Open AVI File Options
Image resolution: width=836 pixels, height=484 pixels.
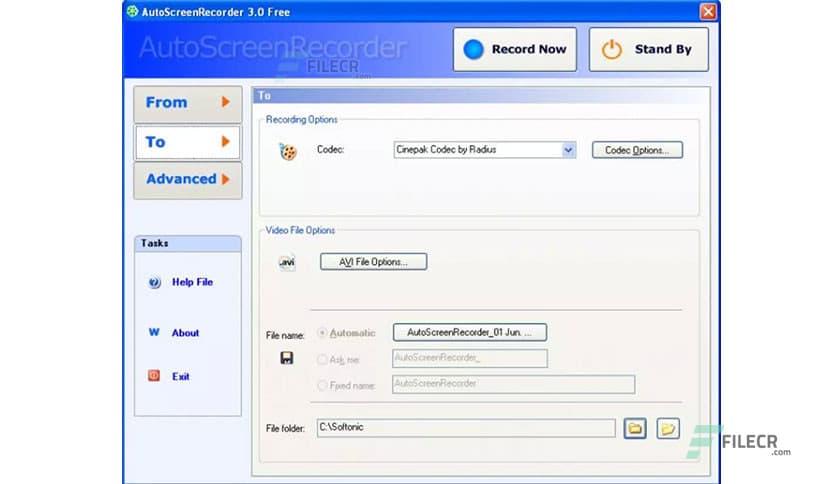(373, 262)
